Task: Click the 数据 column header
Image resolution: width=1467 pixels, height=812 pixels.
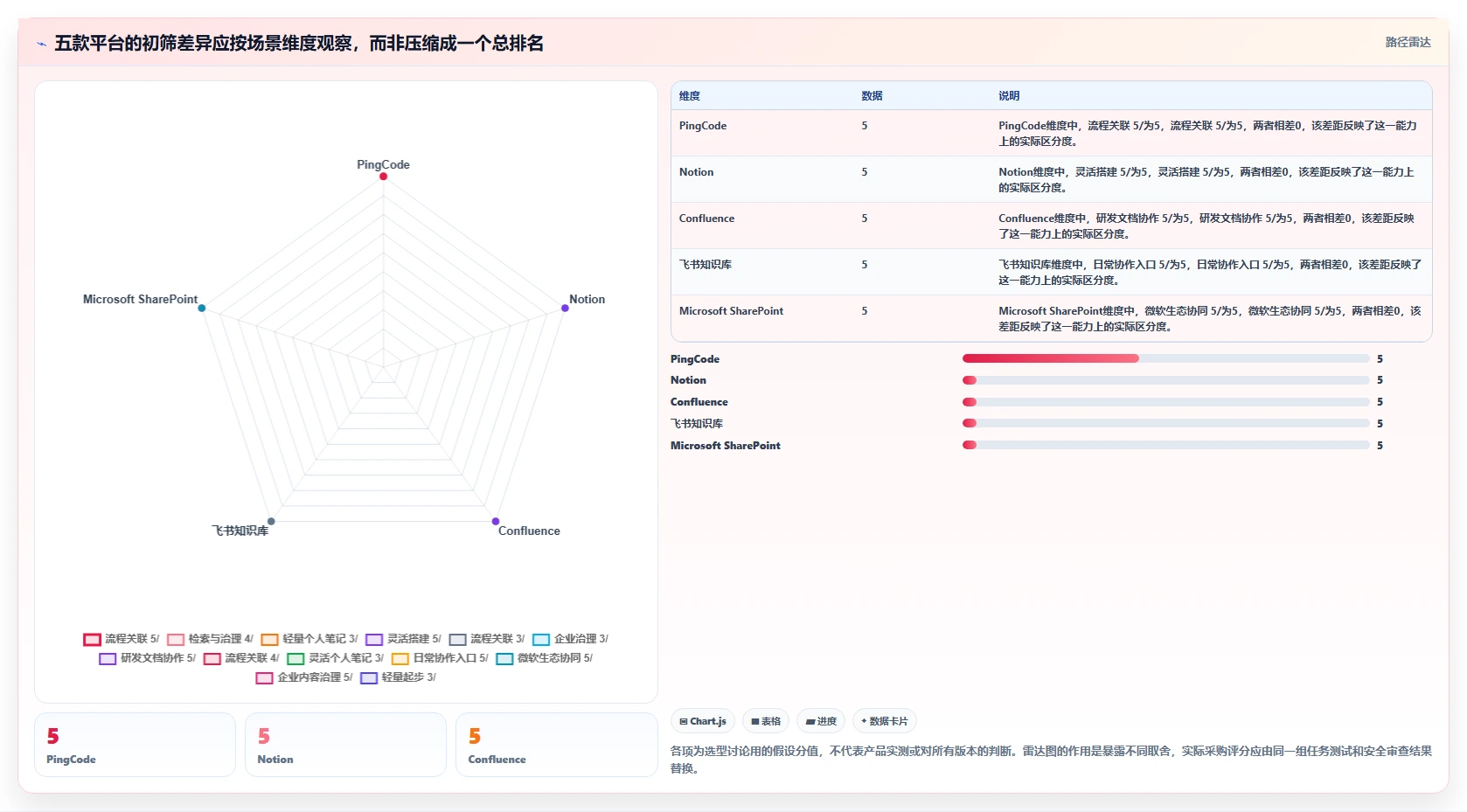Action: [x=872, y=96]
